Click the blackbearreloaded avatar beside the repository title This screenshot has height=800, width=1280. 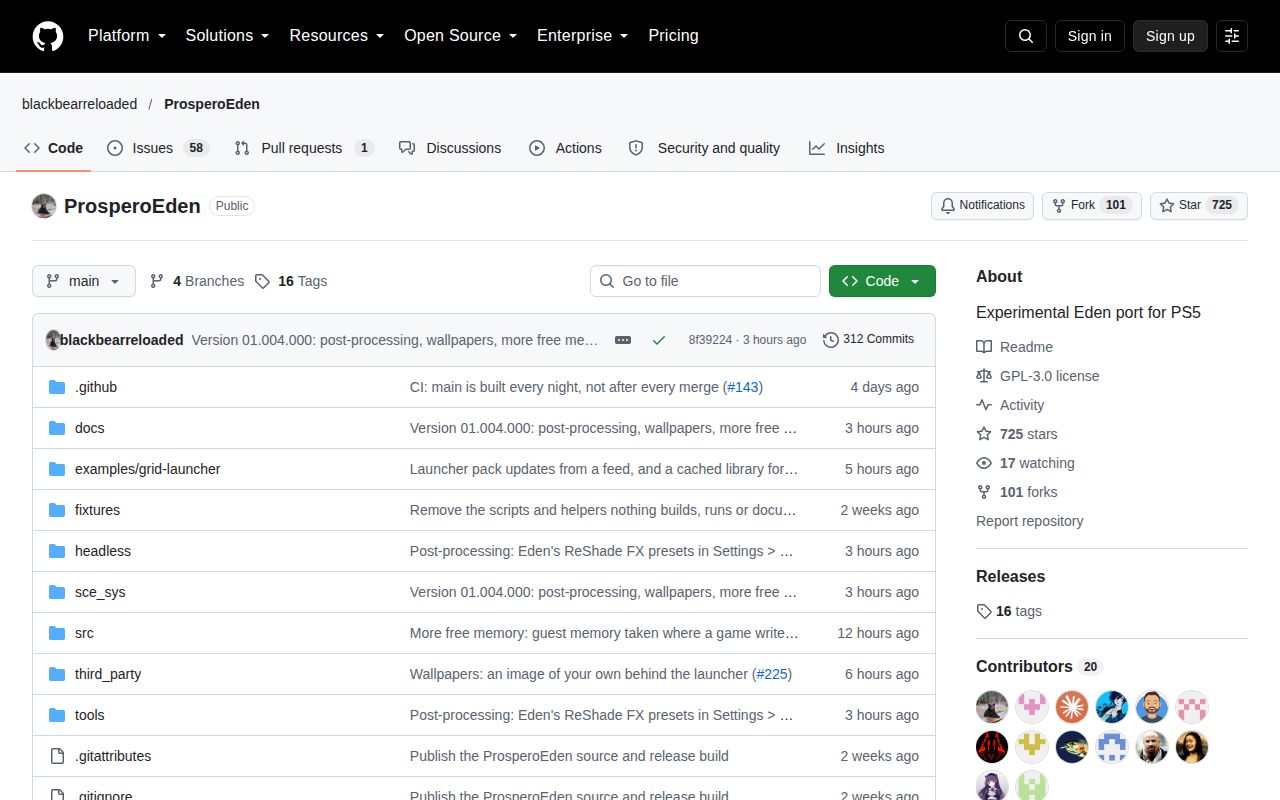click(x=44, y=206)
